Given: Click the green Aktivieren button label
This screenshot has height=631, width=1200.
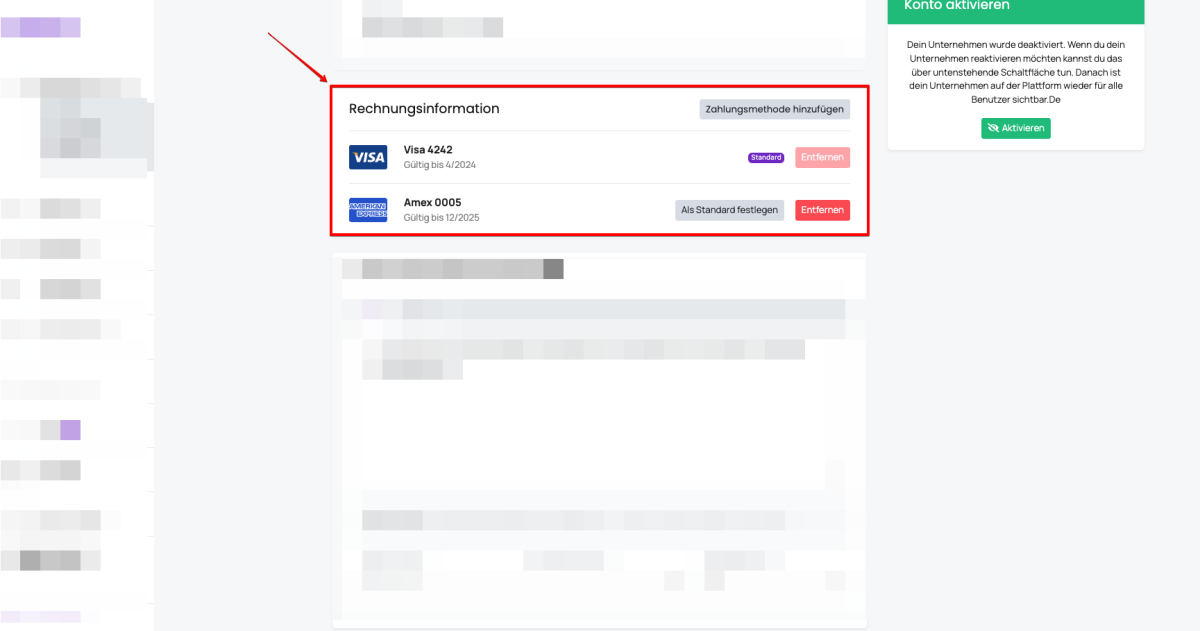Looking at the screenshot, I should click(1023, 128).
